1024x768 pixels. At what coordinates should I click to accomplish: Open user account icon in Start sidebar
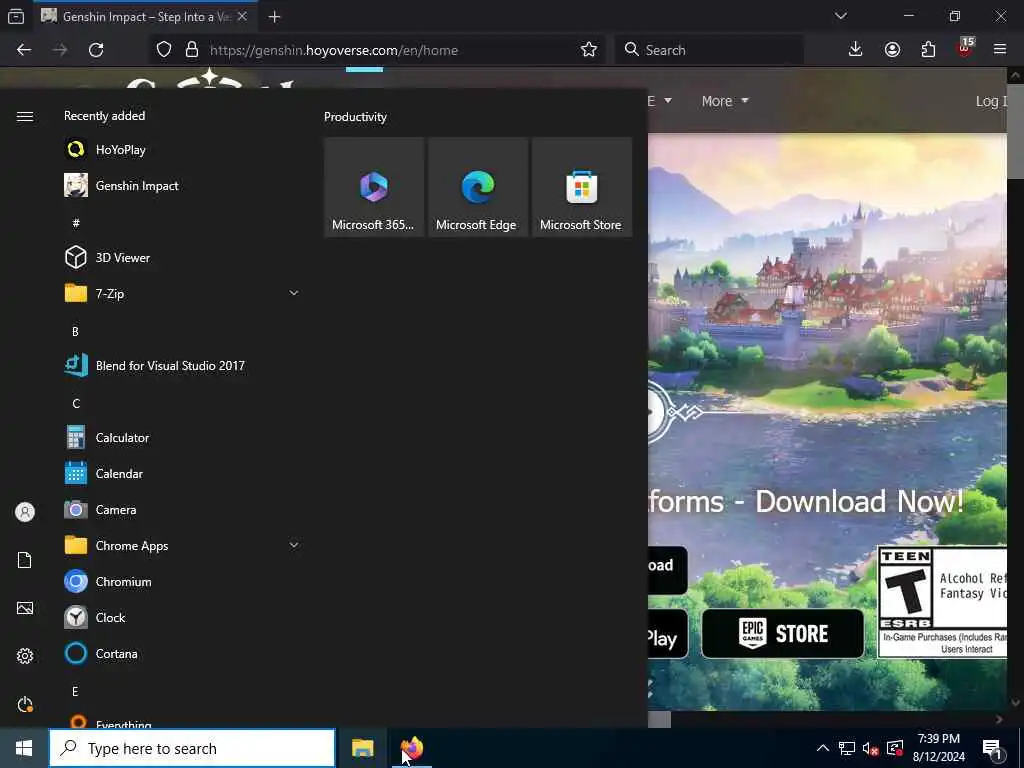(x=25, y=512)
